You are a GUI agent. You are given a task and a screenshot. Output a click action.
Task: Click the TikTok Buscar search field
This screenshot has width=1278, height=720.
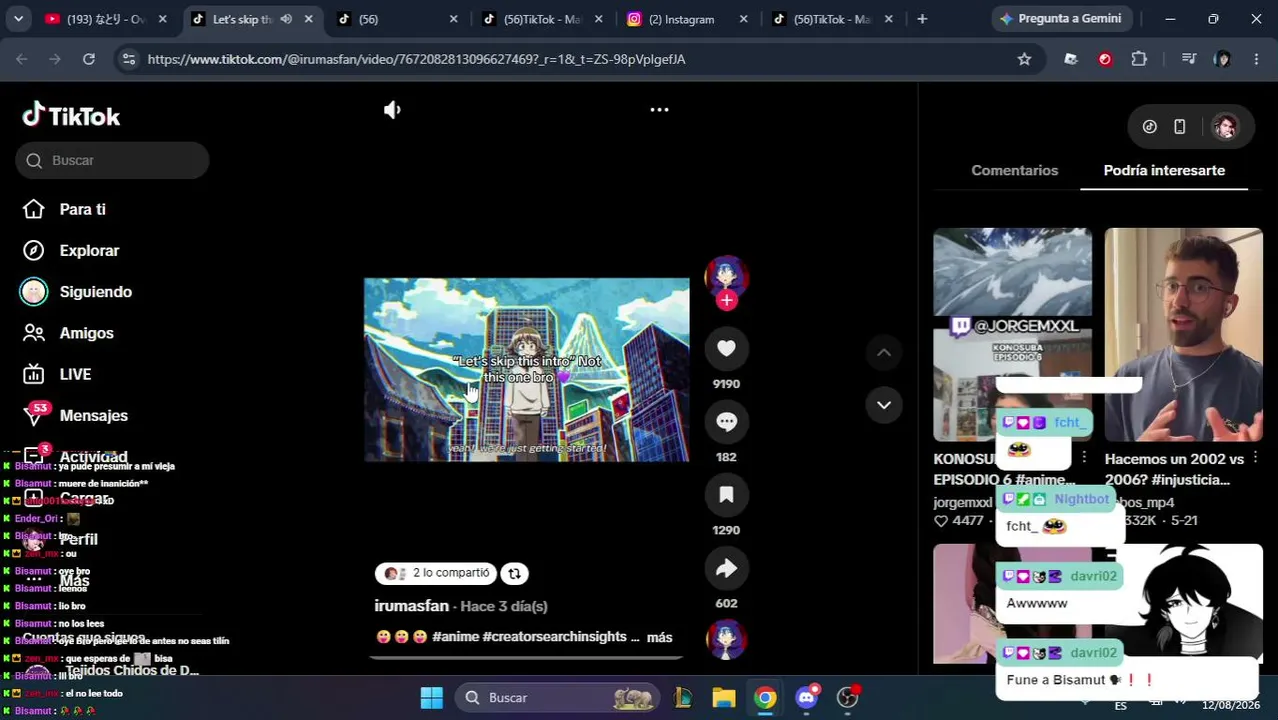[x=112, y=160]
